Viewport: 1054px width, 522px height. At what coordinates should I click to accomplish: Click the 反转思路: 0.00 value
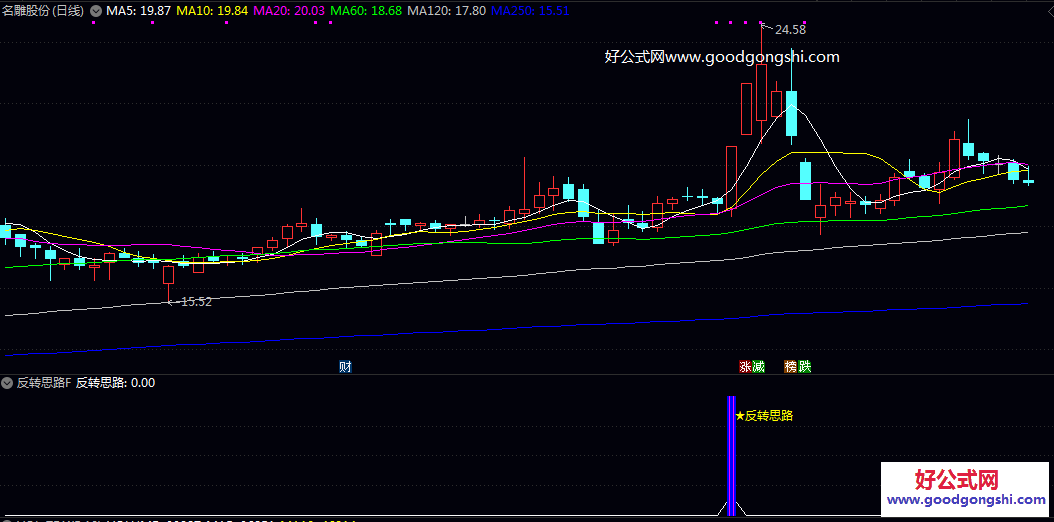click(x=116, y=383)
